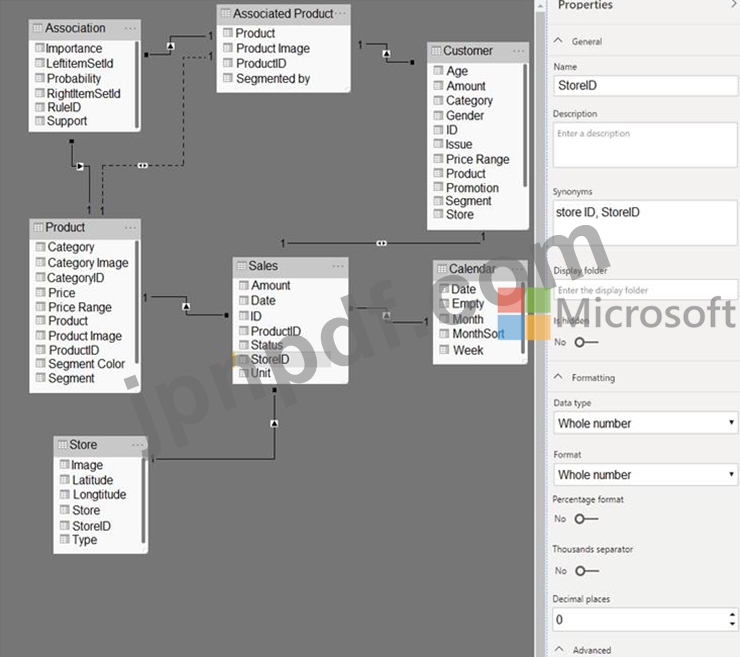Toggle the Percentage format switch
The image size is (740, 657).
(586, 519)
